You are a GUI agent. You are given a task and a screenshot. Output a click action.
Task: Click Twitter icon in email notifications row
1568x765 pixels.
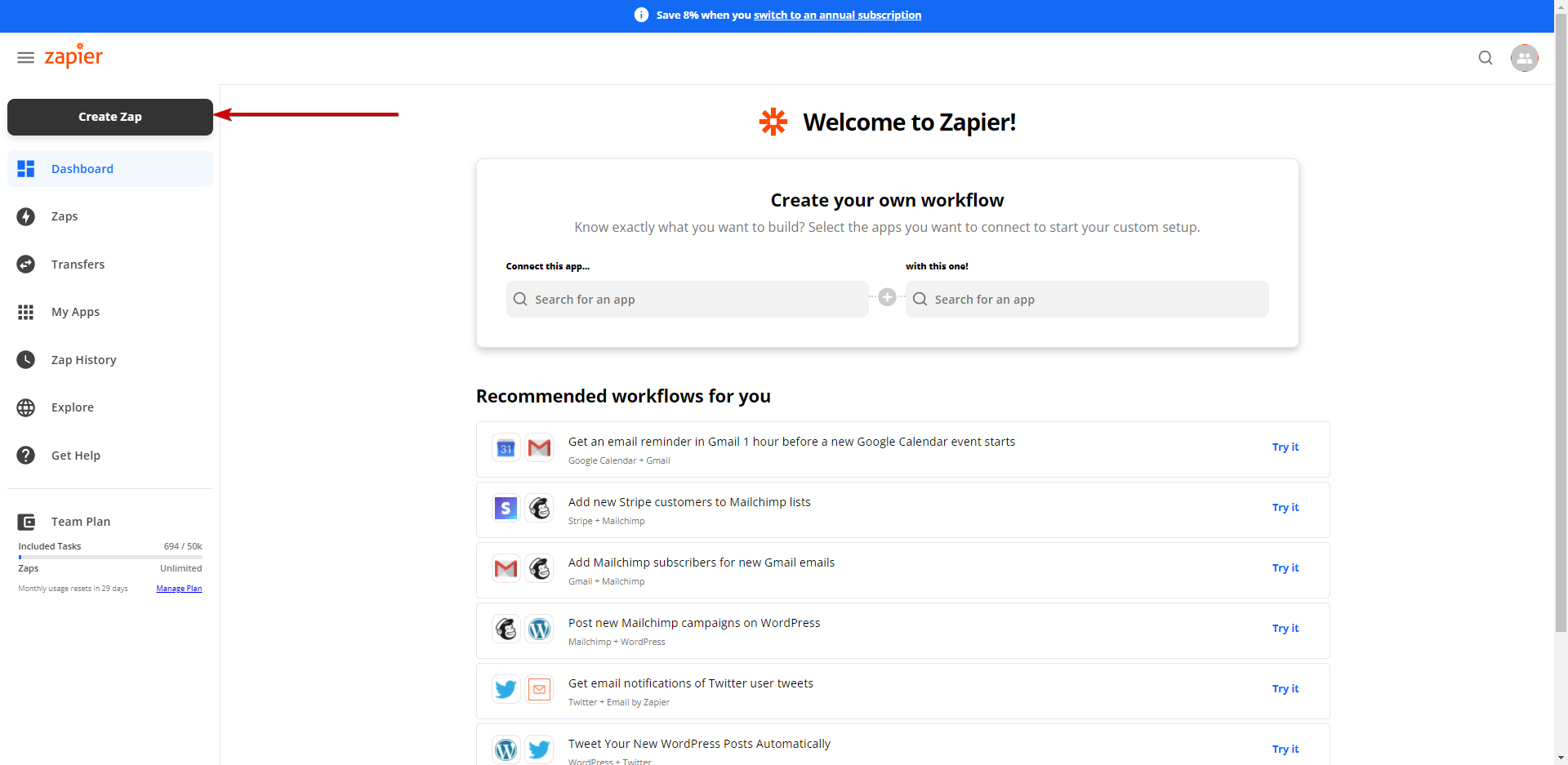coord(506,689)
